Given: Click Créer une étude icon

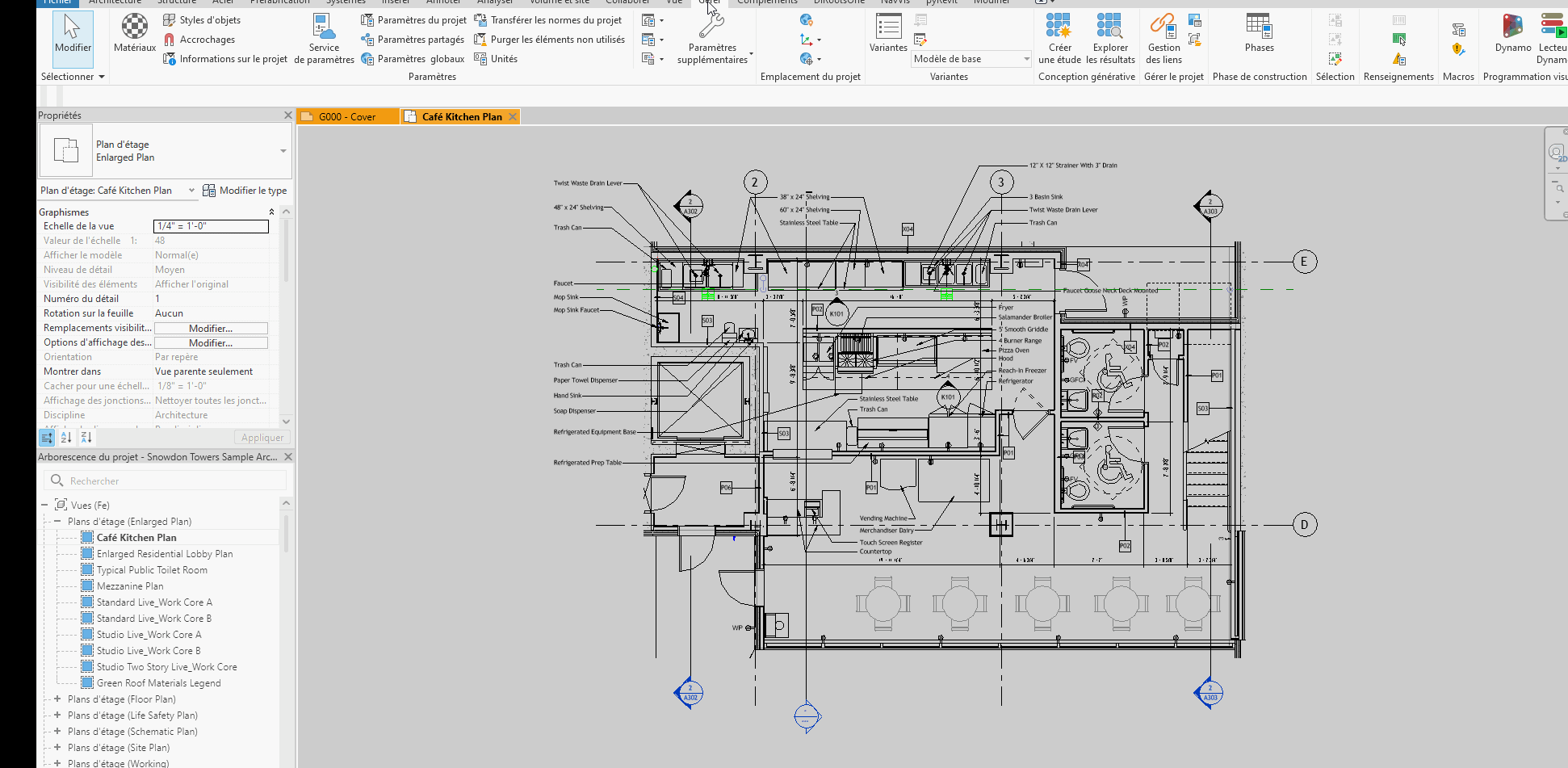Looking at the screenshot, I should [1059, 38].
